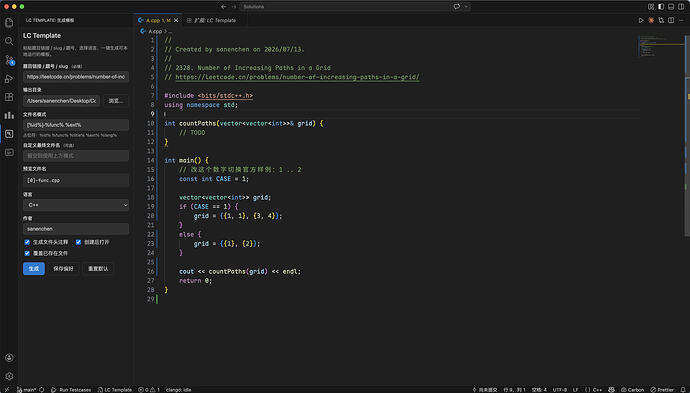Click the UTF-8 encoding status item

tap(559, 389)
